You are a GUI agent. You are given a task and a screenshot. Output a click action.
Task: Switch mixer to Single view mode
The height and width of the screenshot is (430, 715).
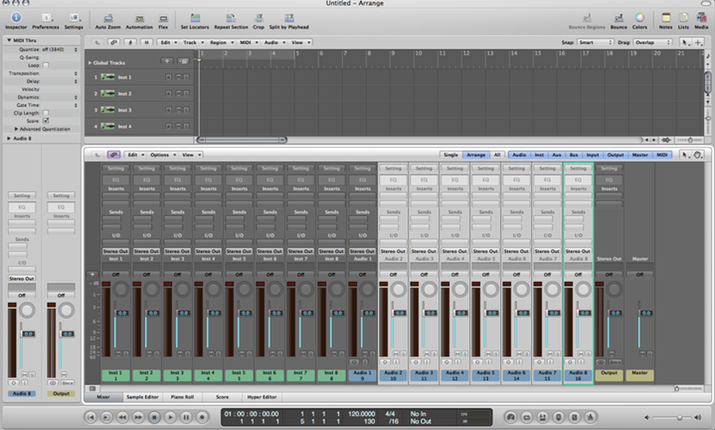coord(451,155)
